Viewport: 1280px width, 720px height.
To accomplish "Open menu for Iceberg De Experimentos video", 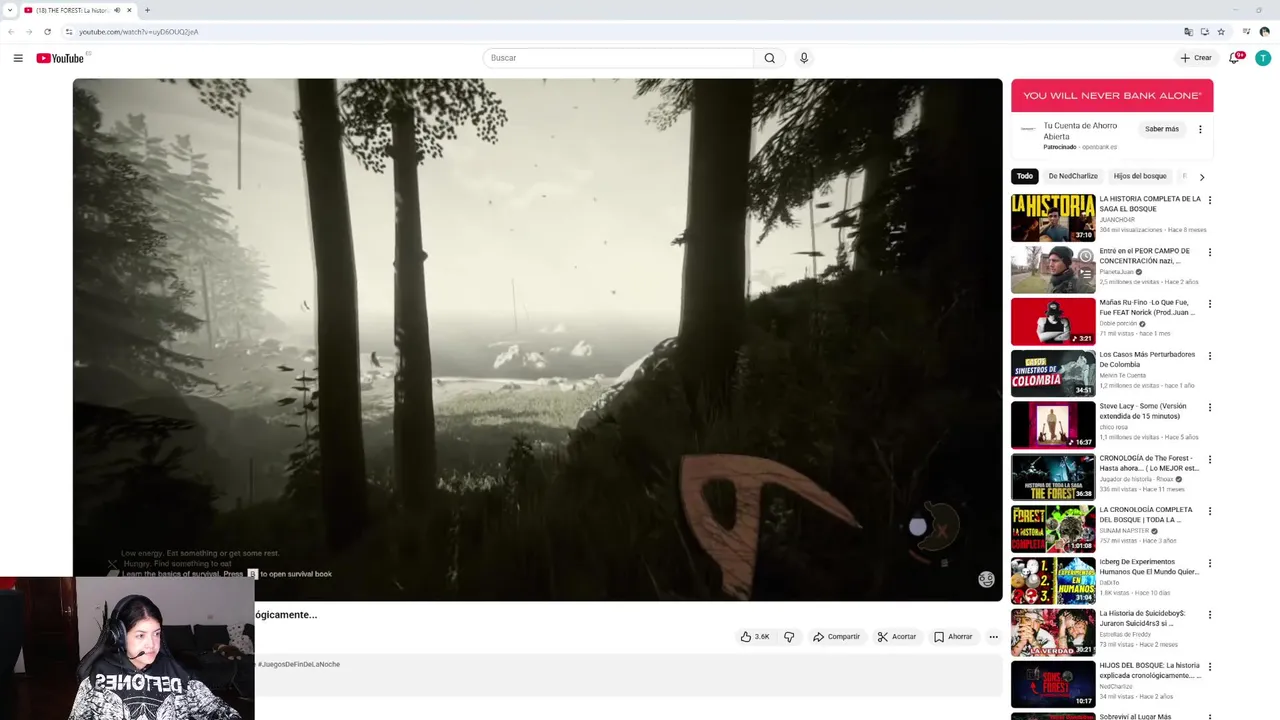I will [x=1210, y=563].
